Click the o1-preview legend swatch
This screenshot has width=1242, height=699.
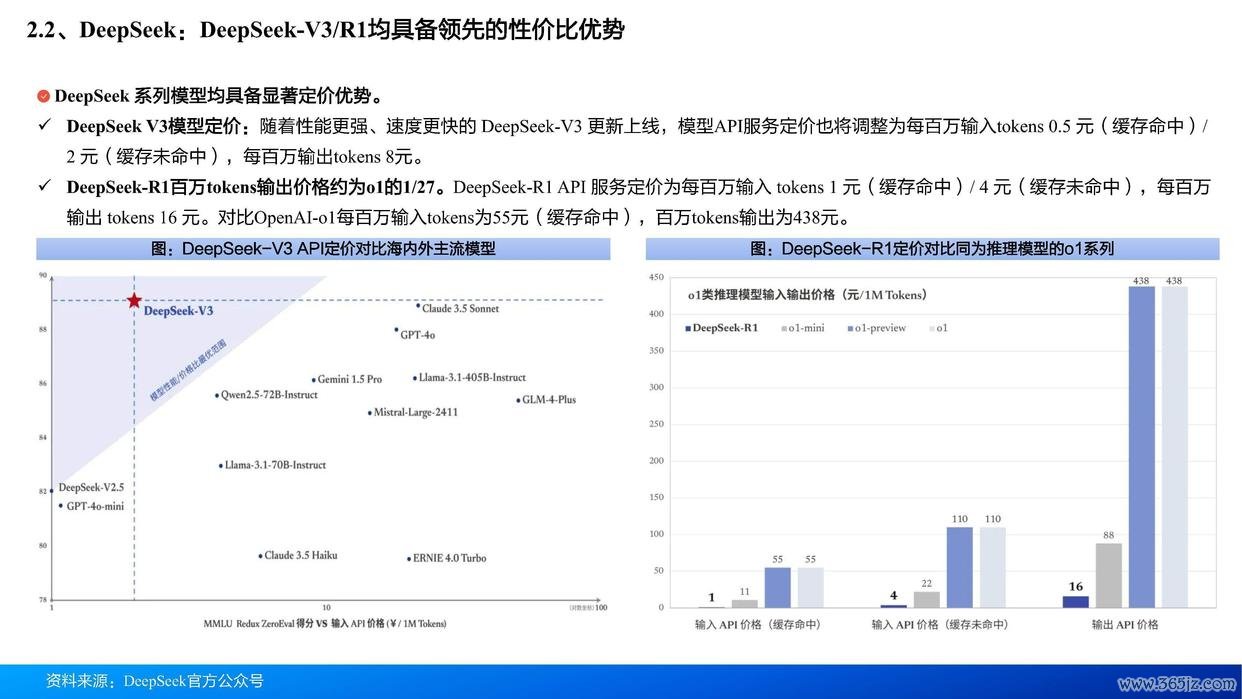[850, 328]
